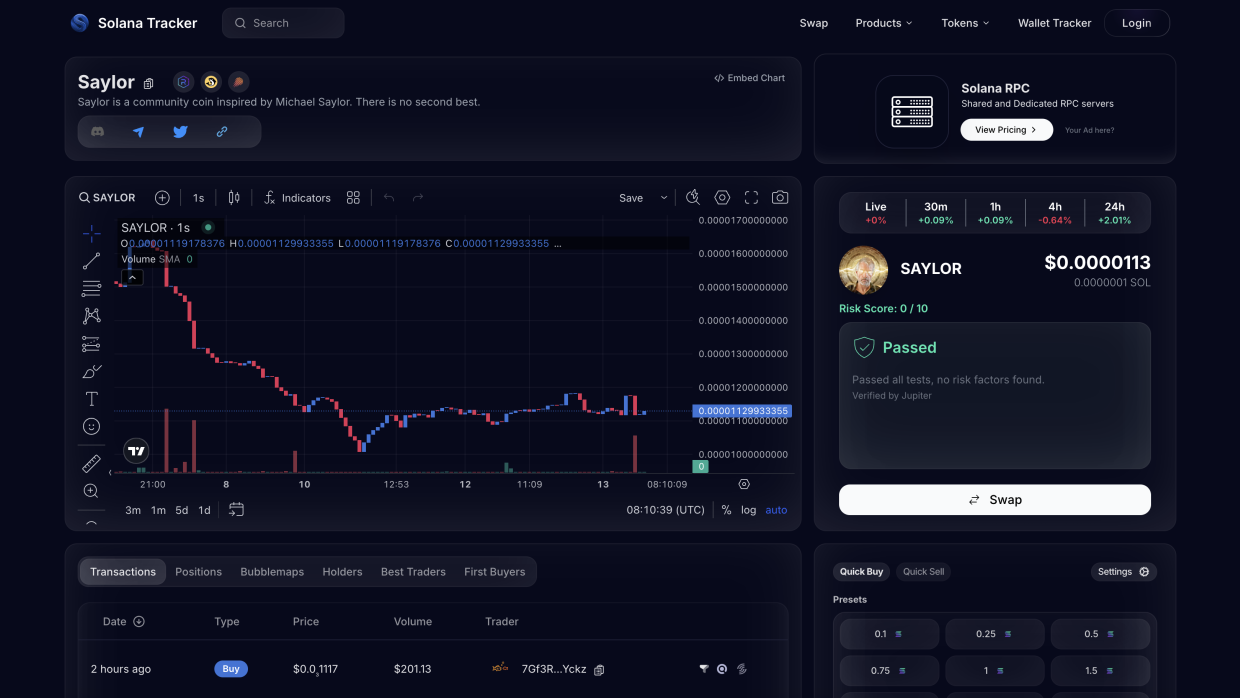
Task: Click the View Pricing button
Action: (1006, 130)
